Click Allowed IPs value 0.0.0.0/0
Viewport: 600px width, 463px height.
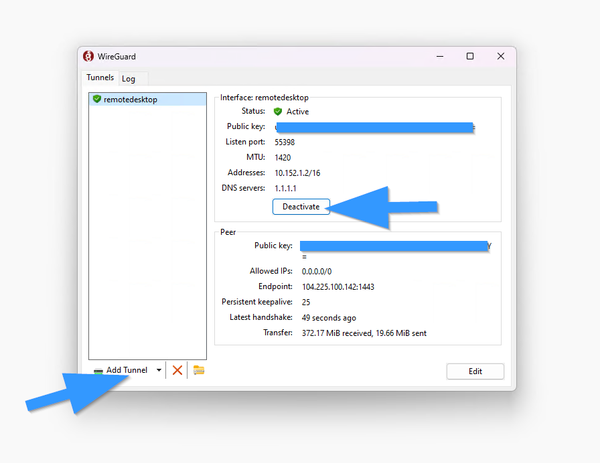tap(316, 271)
